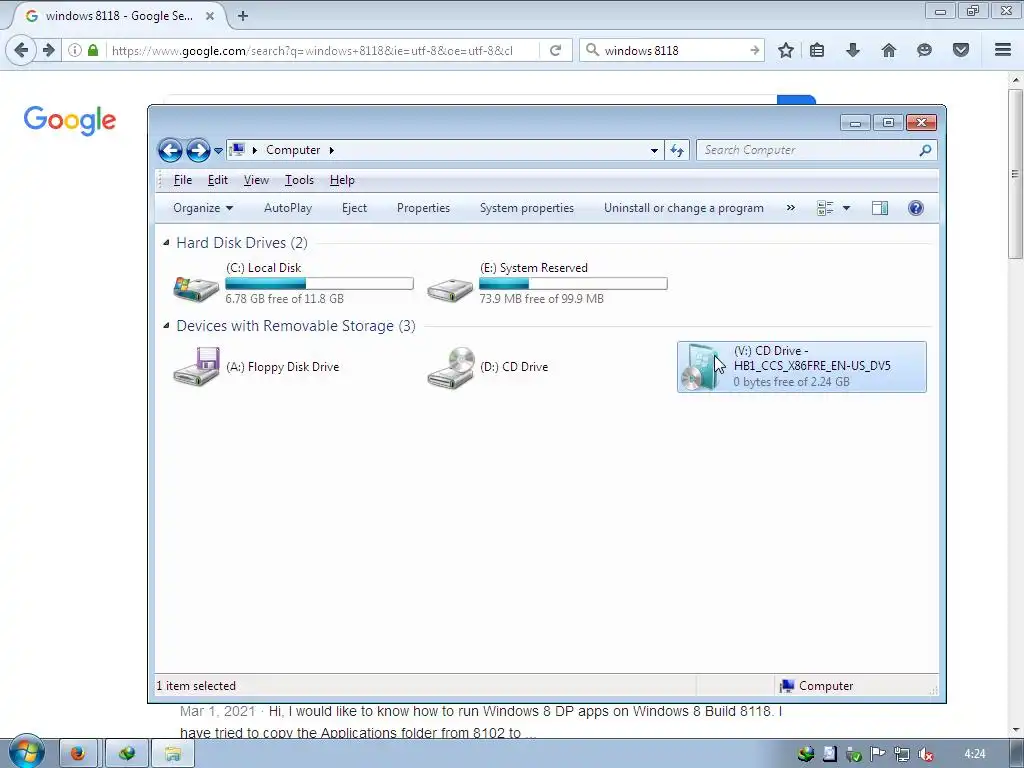Screen dimensions: 1024x768
Task: Expand the Computer breadcrumb arrow
Action: coord(332,150)
